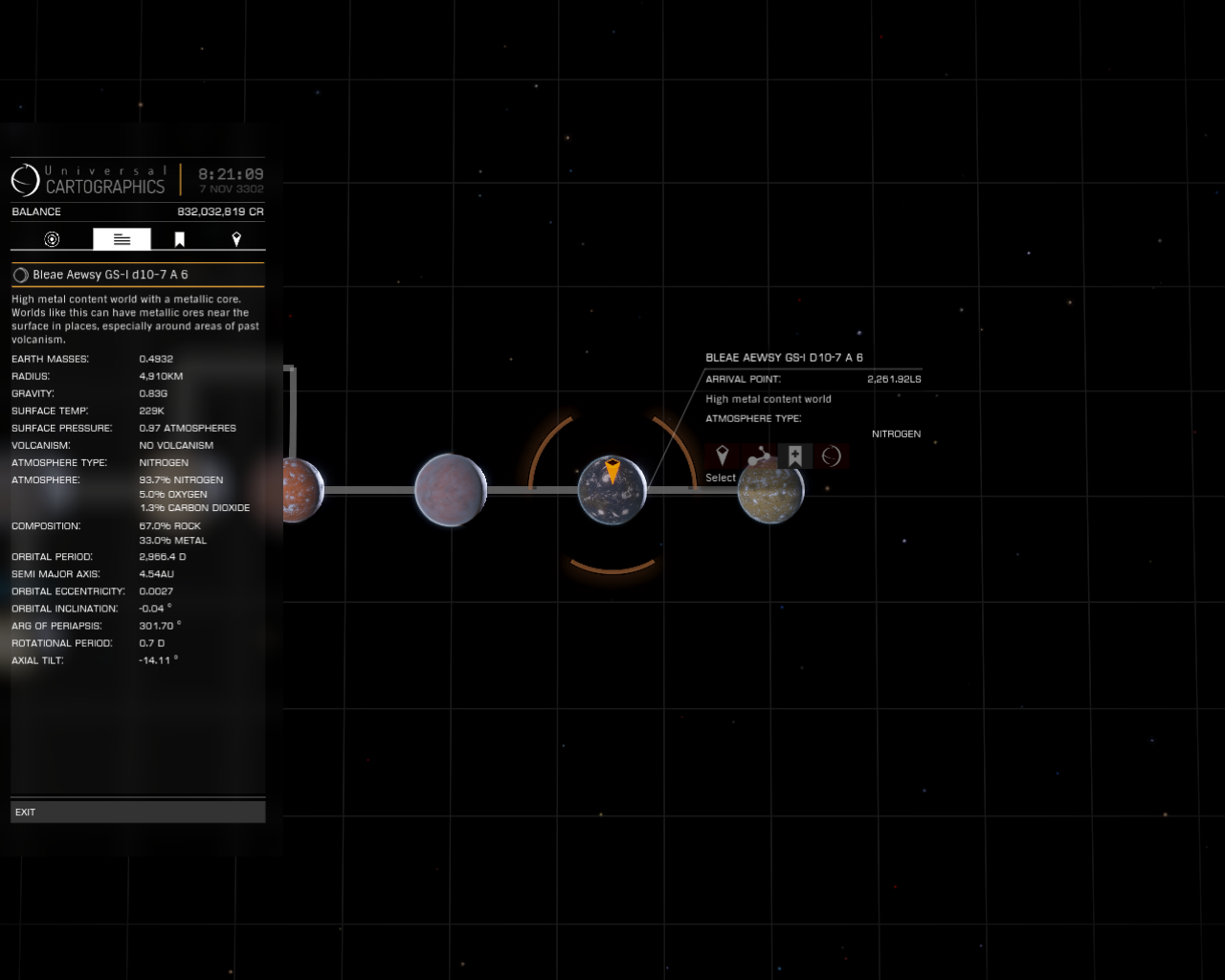This screenshot has height=980, width=1225.
Task: Click the Surface Temp value '229K'
Action: (x=151, y=411)
